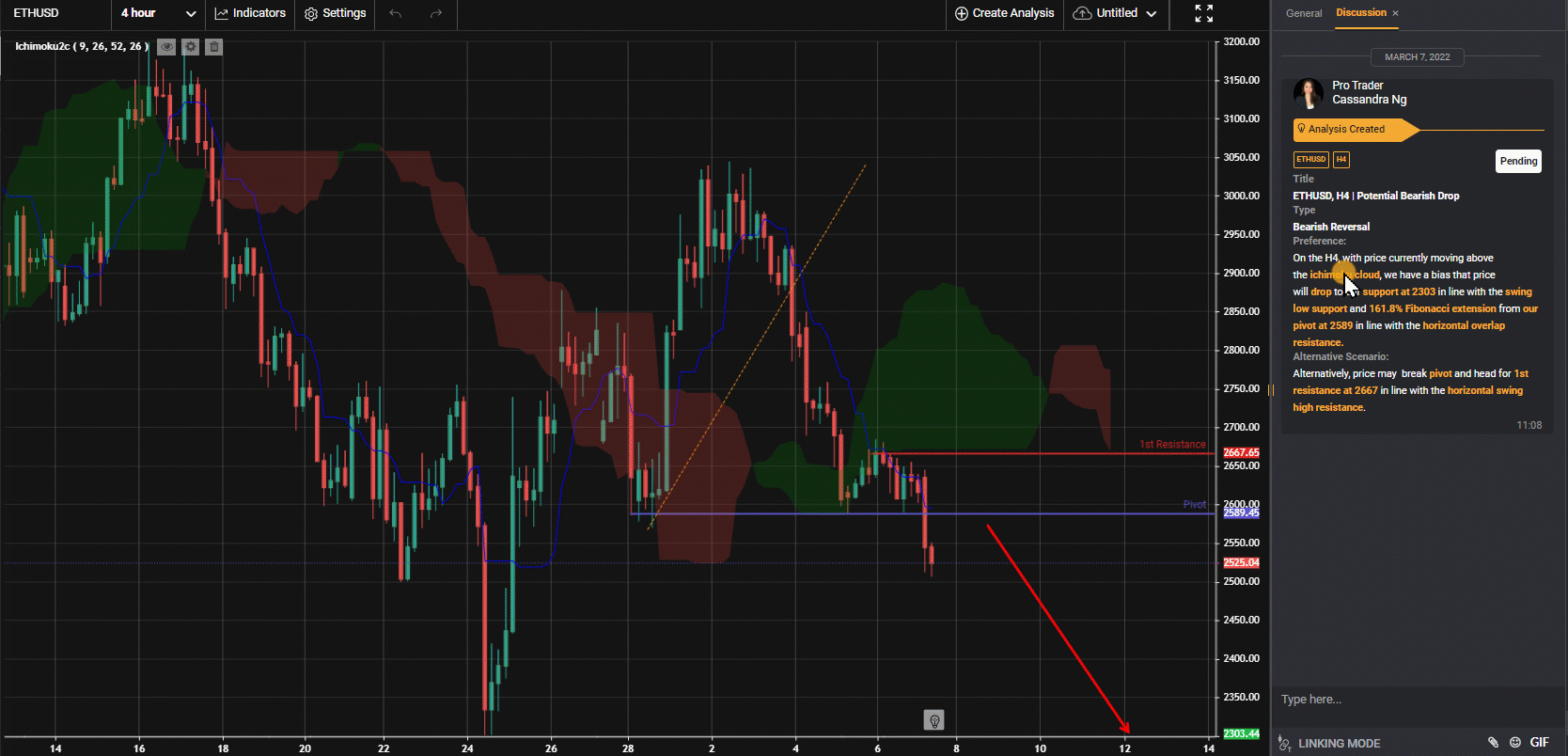The height and width of the screenshot is (756, 1568).
Task: Click the Ichimoku2c ( 9, 26, 52, 26 ) label
Action: [81, 46]
